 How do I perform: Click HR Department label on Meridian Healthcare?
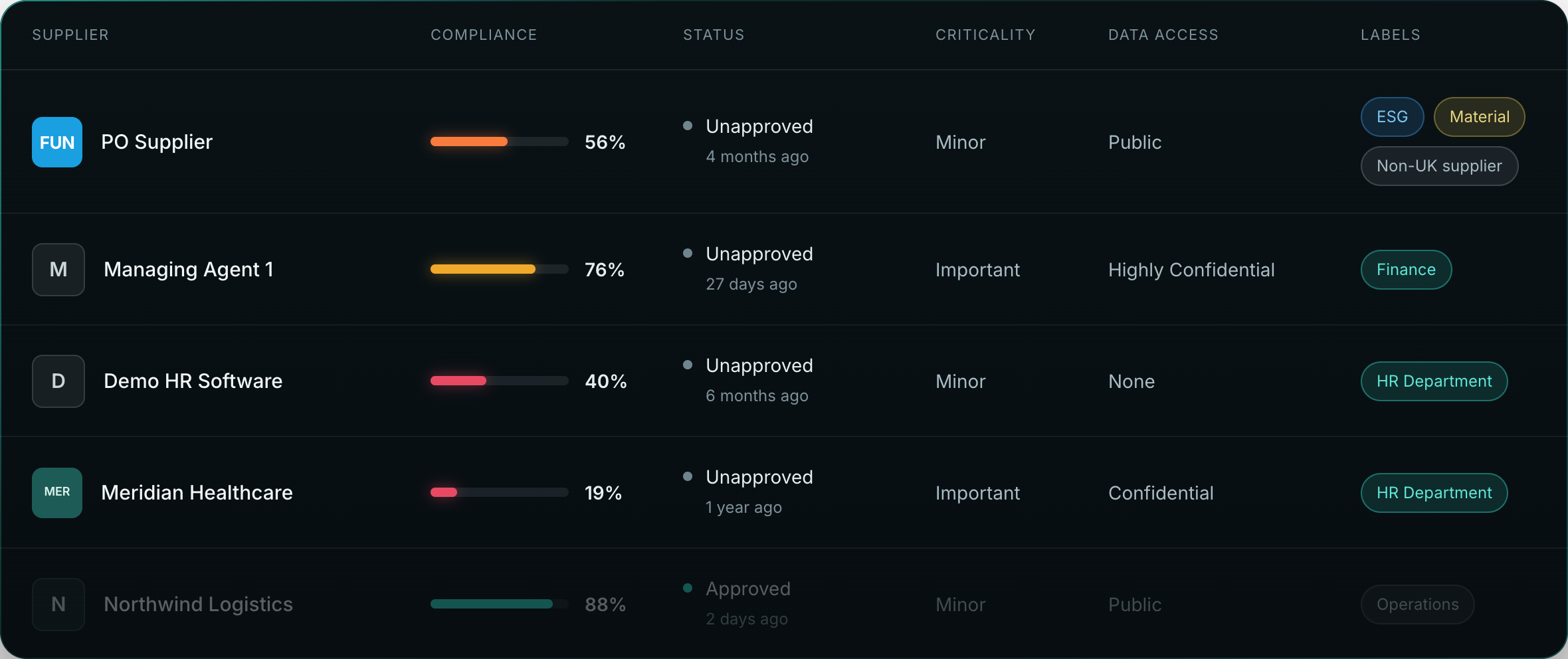point(1434,493)
